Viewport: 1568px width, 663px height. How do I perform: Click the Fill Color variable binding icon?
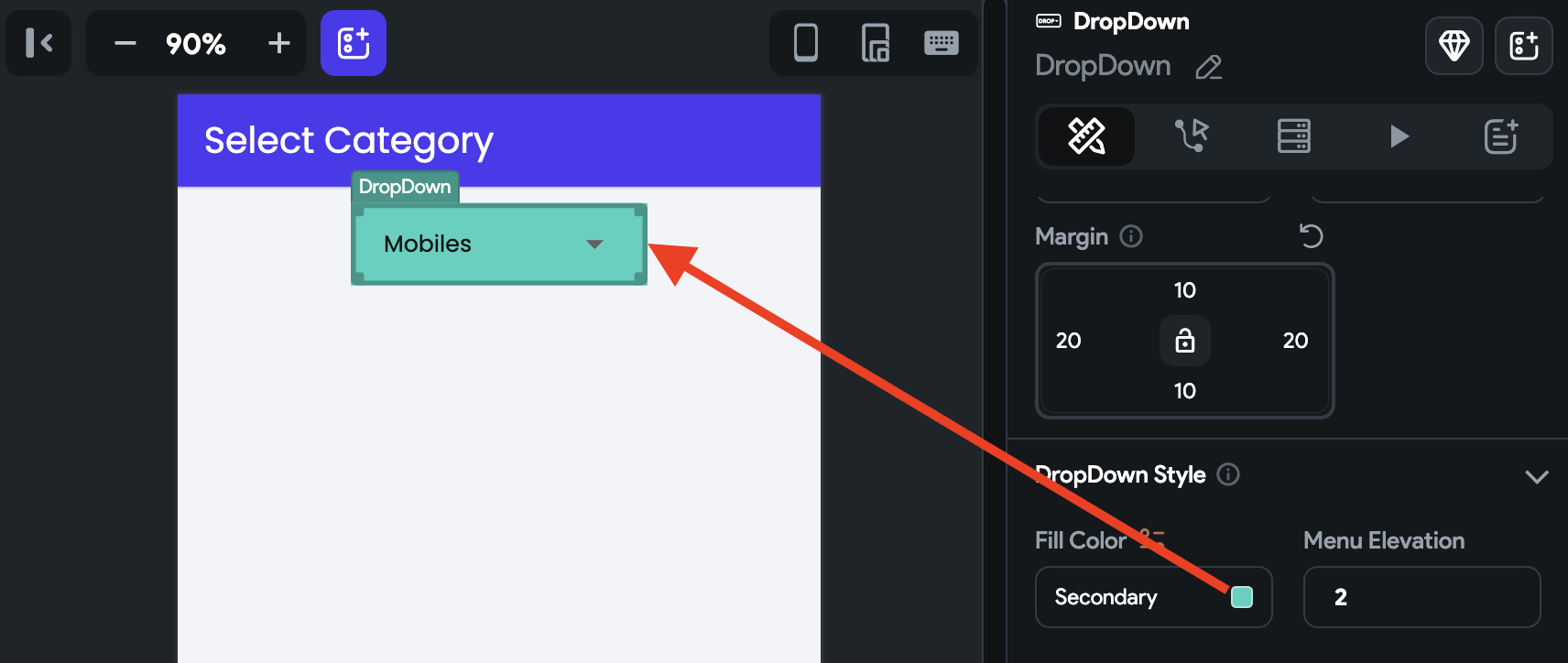pos(1152,539)
